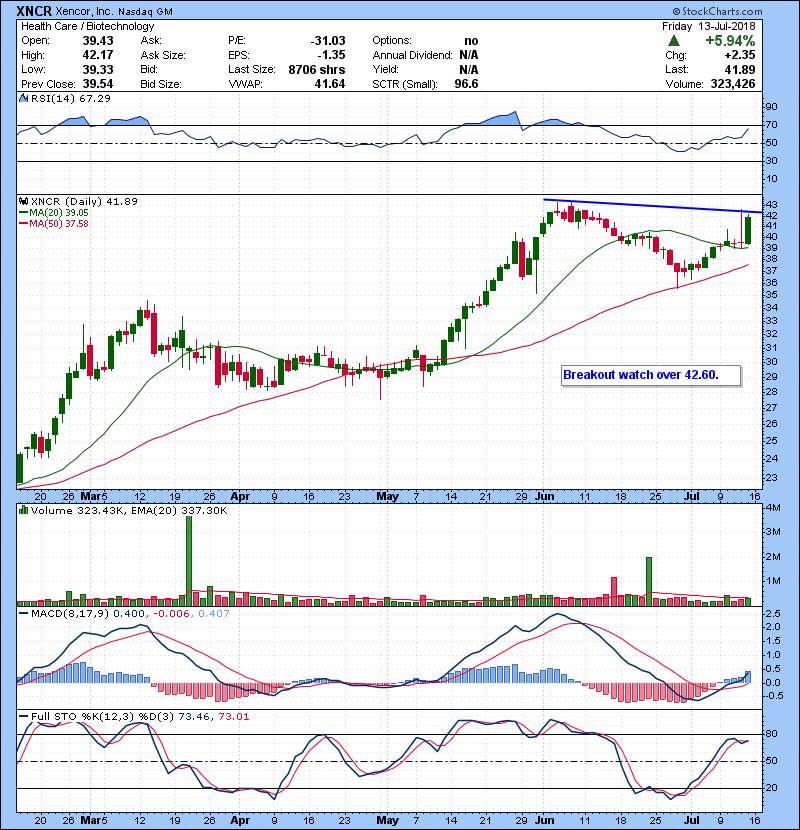Click the MACD histogram value 0.407
This screenshot has height=830, width=800.
[214, 614]
